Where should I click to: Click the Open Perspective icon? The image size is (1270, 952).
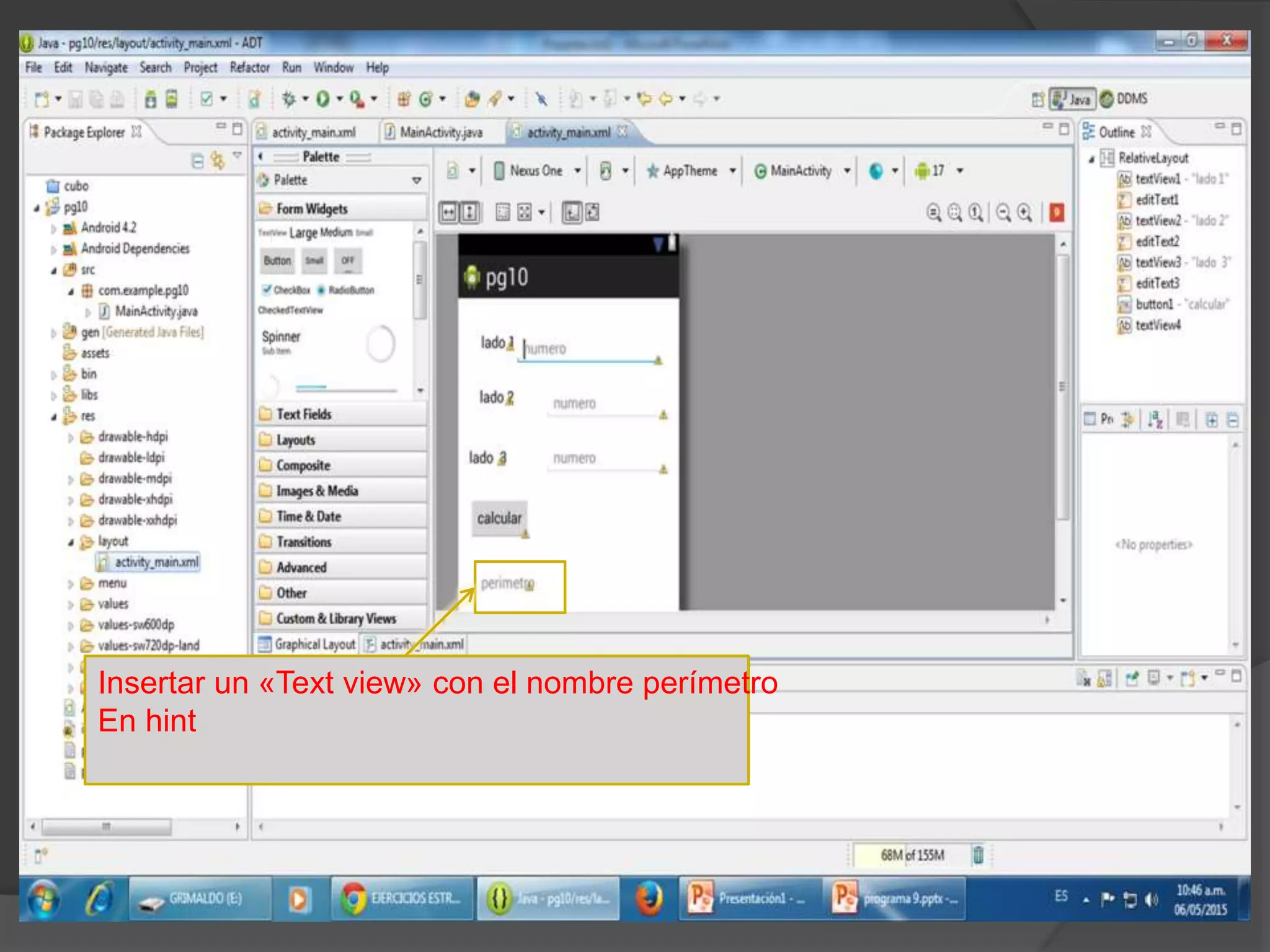pos(1037,100)
